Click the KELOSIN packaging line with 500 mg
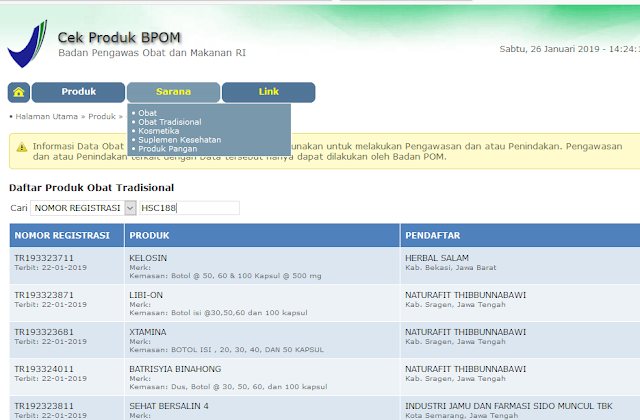Viewport: 640px width, 420px height. pyautogui.click(x=225, y=276)
